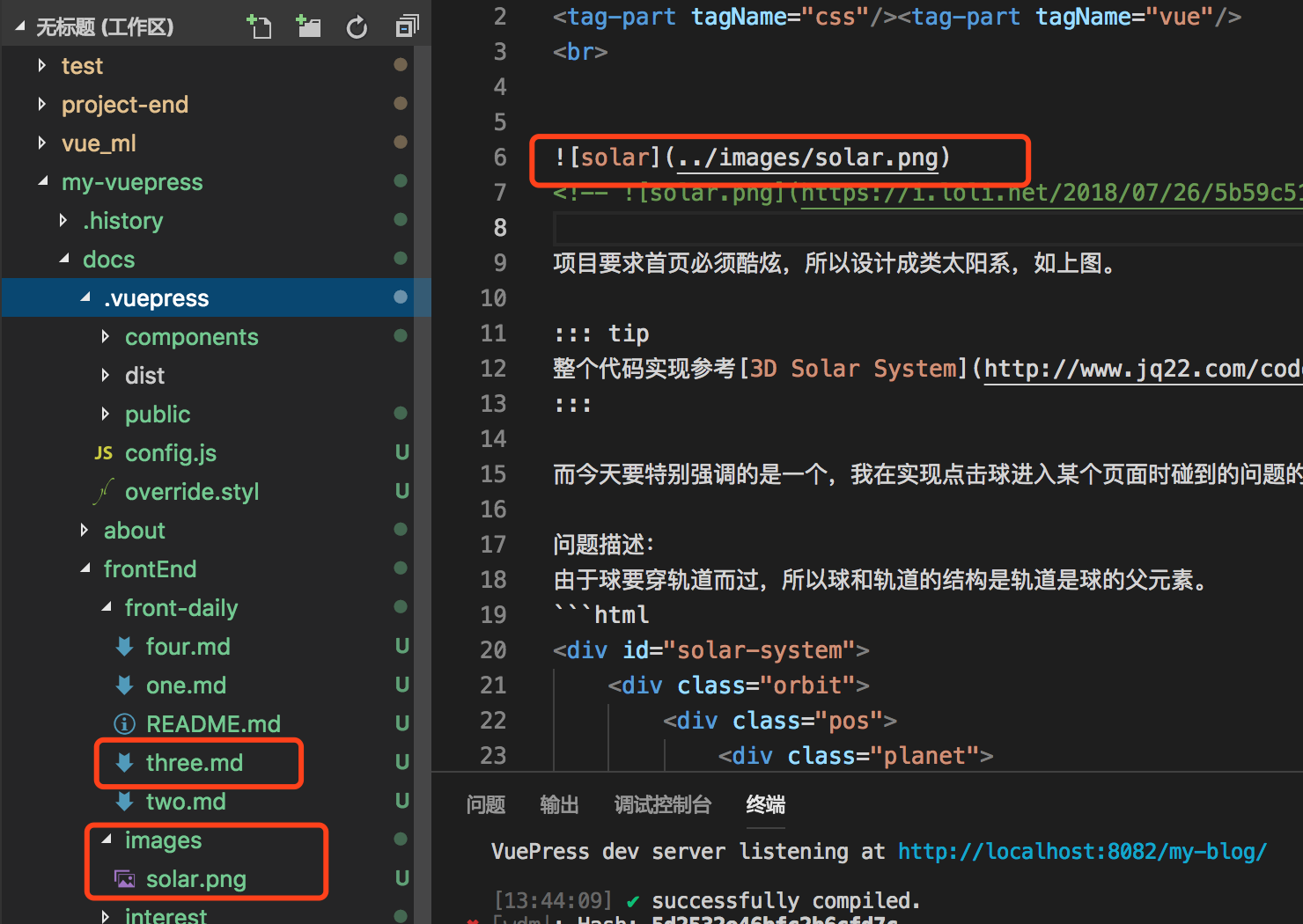Expand the test folder arrow
The width and height of the screenshot is (1303, 924).
pyautogui.click(x=41, y=65)
